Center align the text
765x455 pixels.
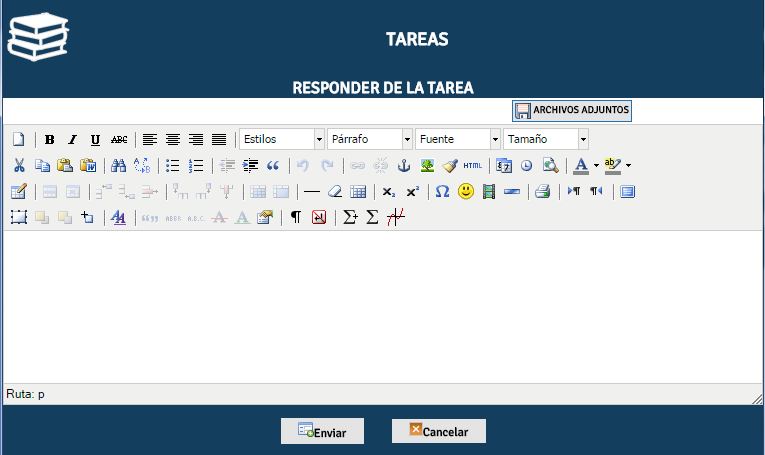[173, 139]
